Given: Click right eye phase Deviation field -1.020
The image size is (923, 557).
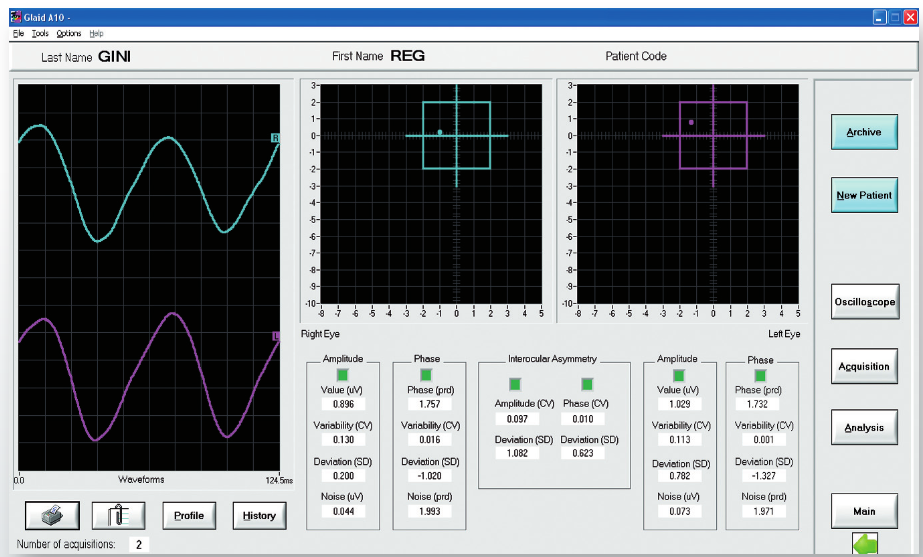Looking at the screenshot, I should pyautogui.click(x=430, y=476).
